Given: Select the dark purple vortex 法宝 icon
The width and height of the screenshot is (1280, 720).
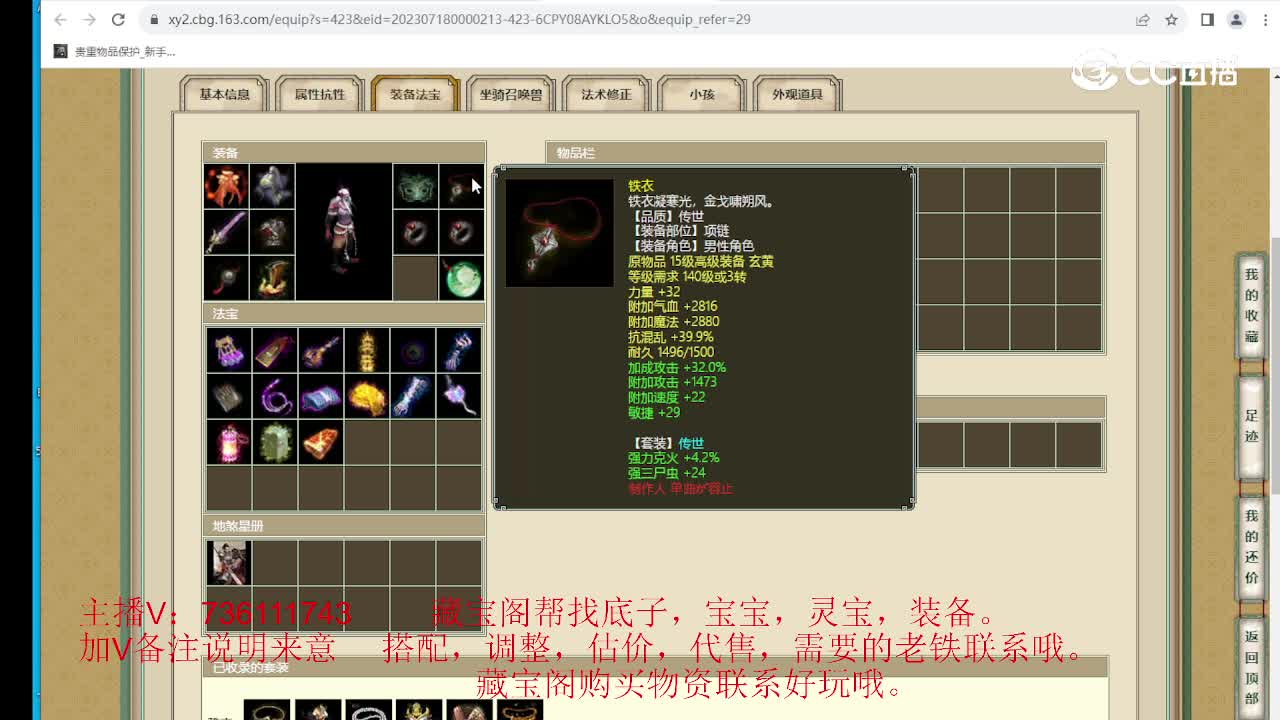Looking at the screenshot, I should click(413, 350).
